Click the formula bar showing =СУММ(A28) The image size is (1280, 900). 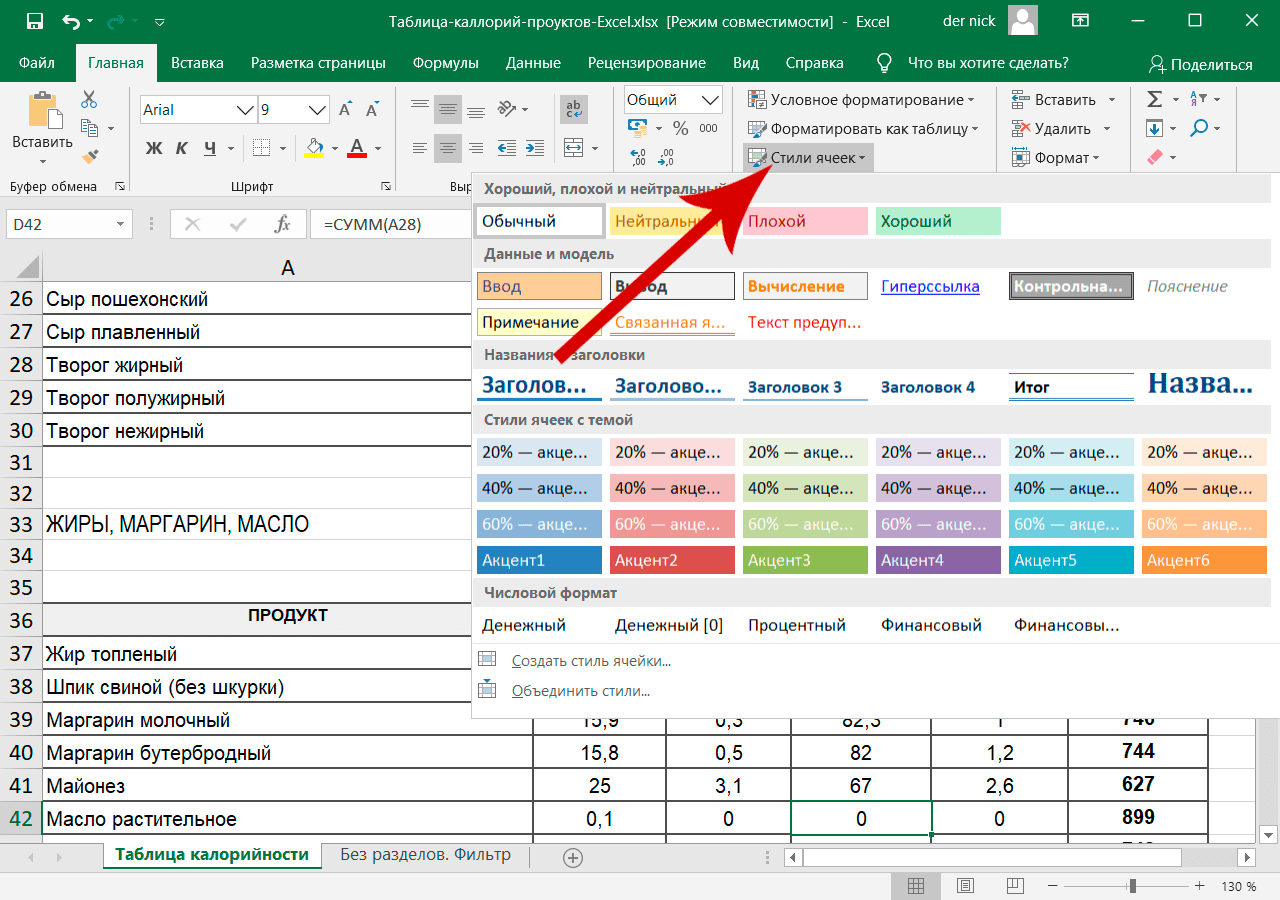click(392, 225)
